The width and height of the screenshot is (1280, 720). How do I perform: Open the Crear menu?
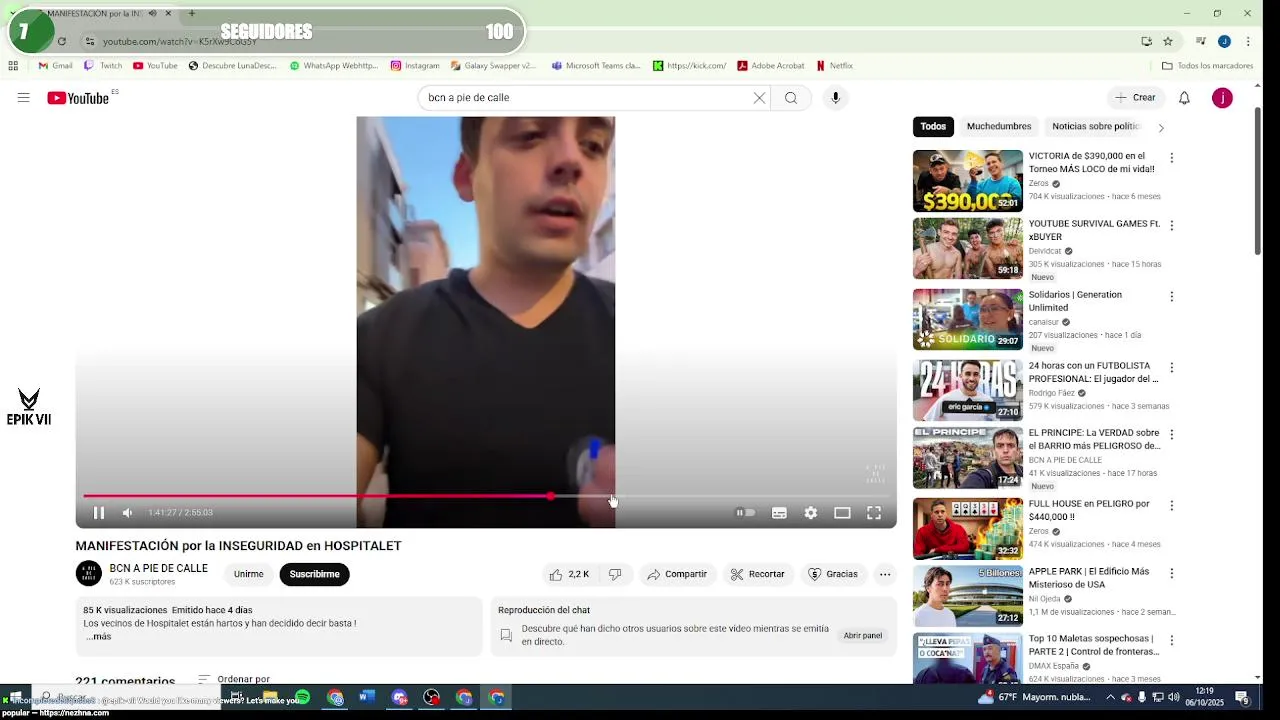coord(1136,98)
